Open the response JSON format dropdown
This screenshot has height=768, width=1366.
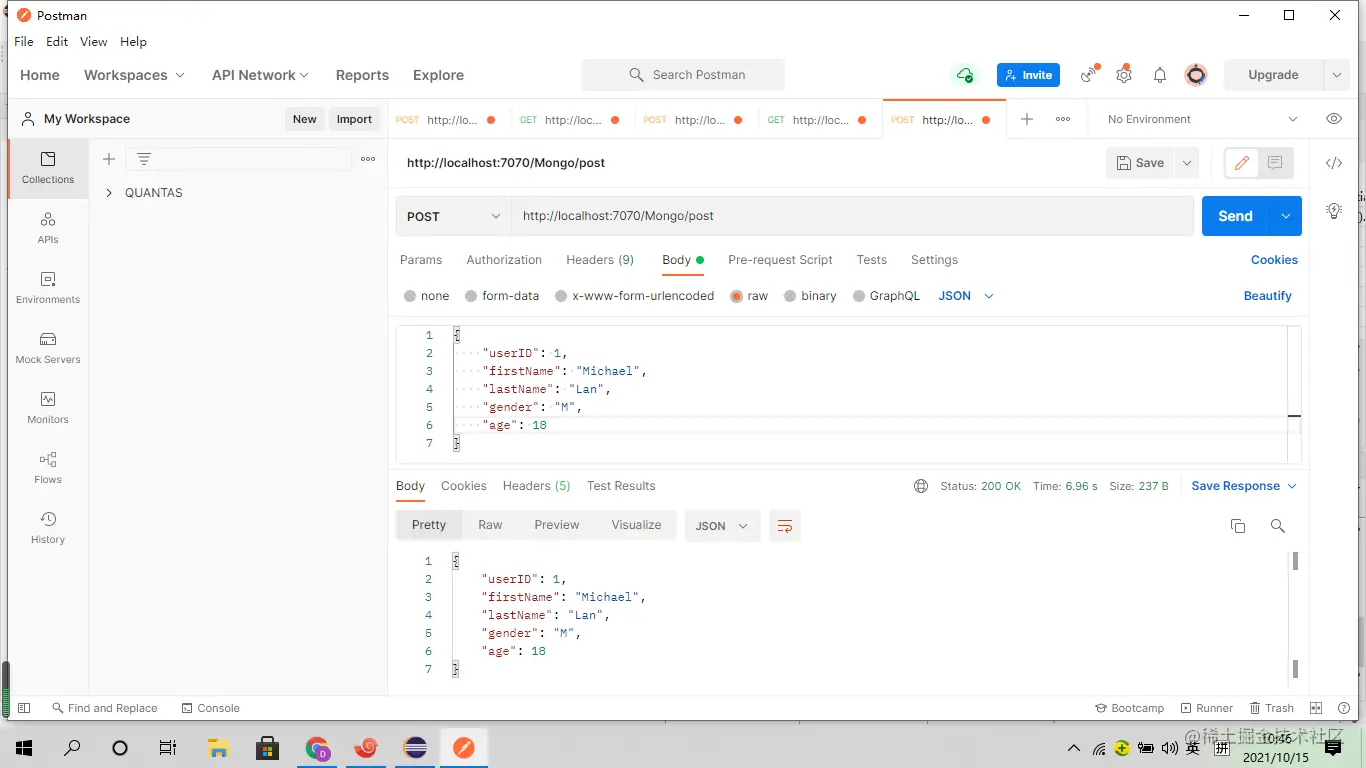click(722, 526)
